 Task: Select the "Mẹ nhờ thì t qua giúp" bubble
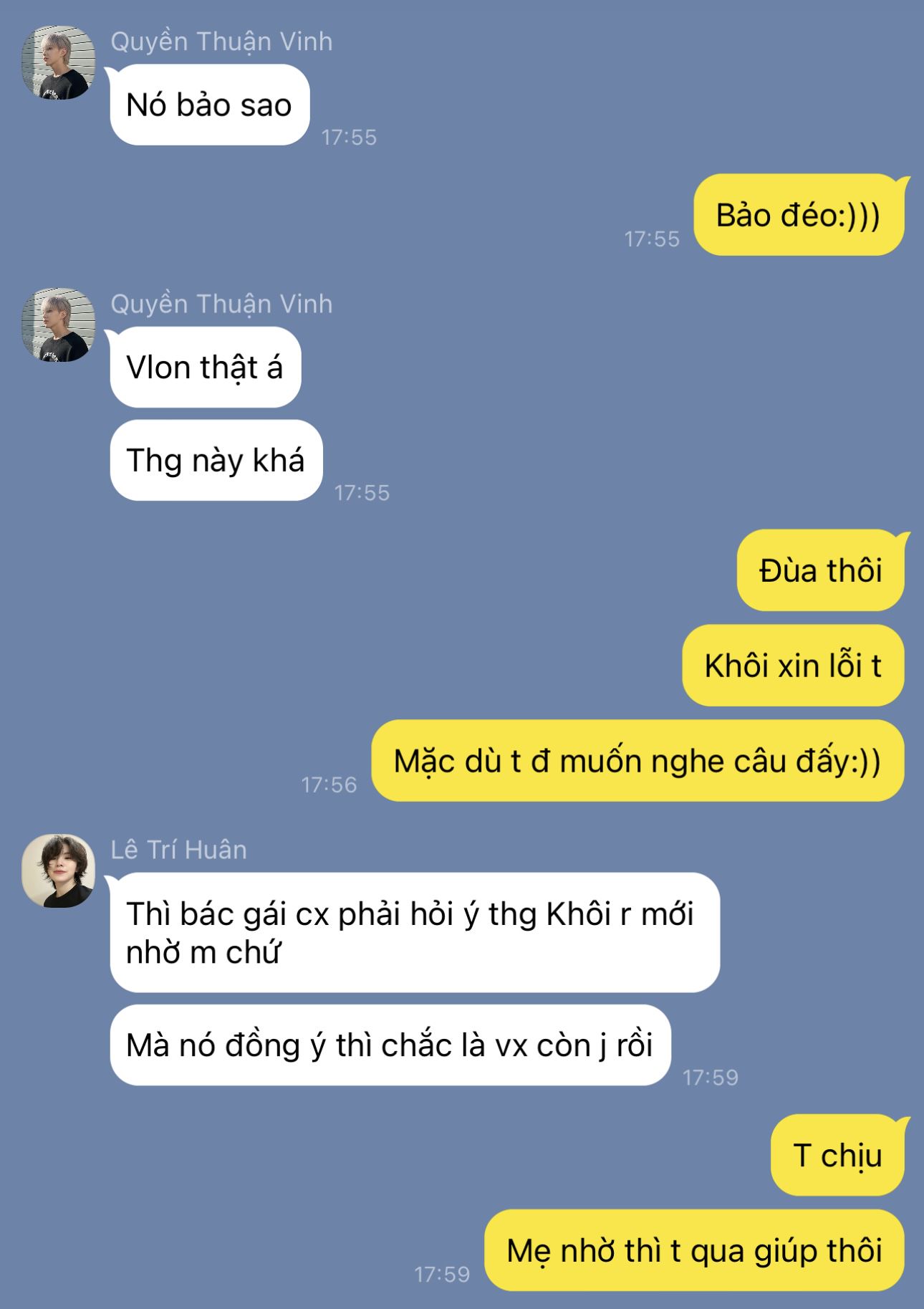pyautogui.click(x=694, y=1250)
